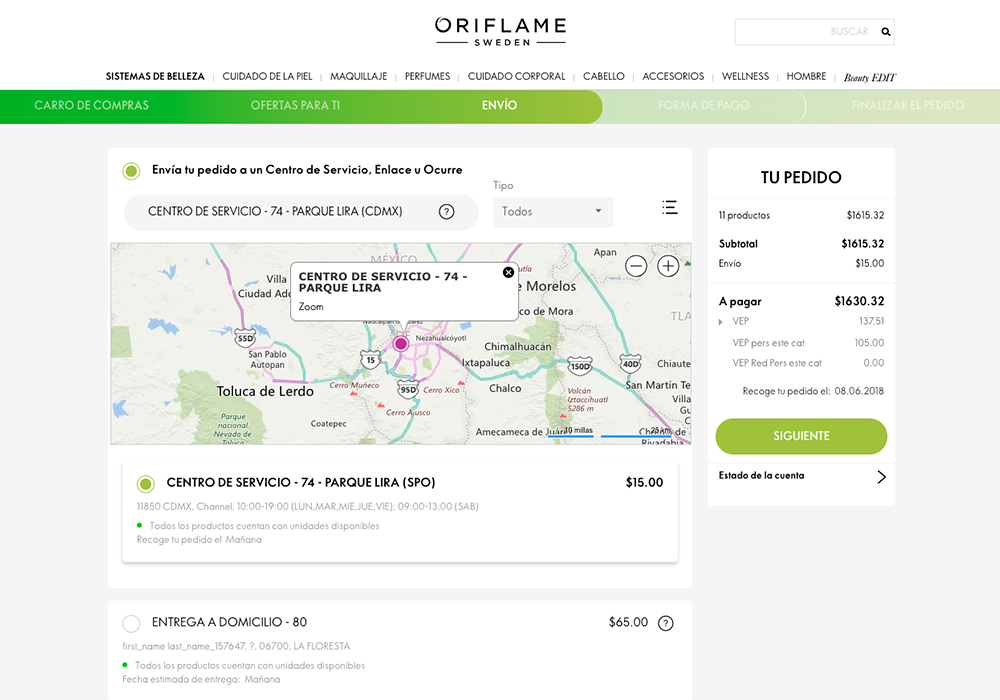Click the search magnifier icon

click(885, 32)
